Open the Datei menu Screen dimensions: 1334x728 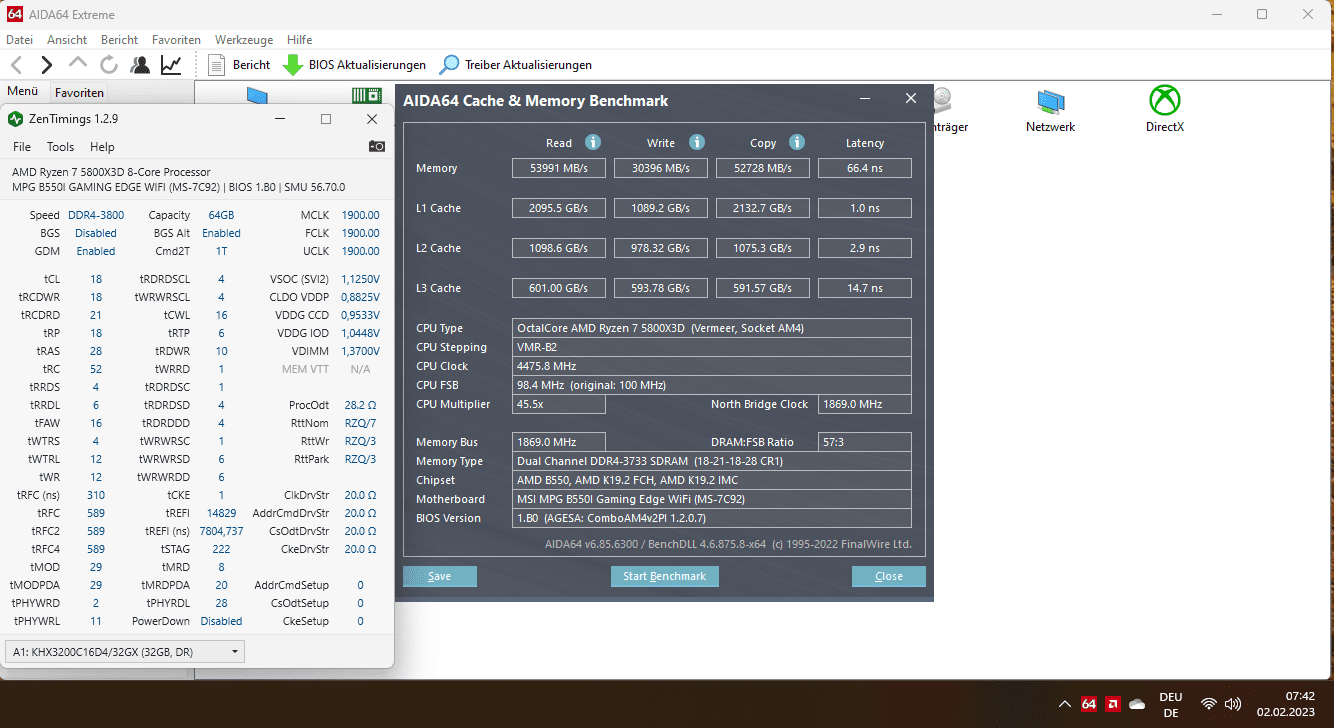pyautogui.click(x=20, y=40)
